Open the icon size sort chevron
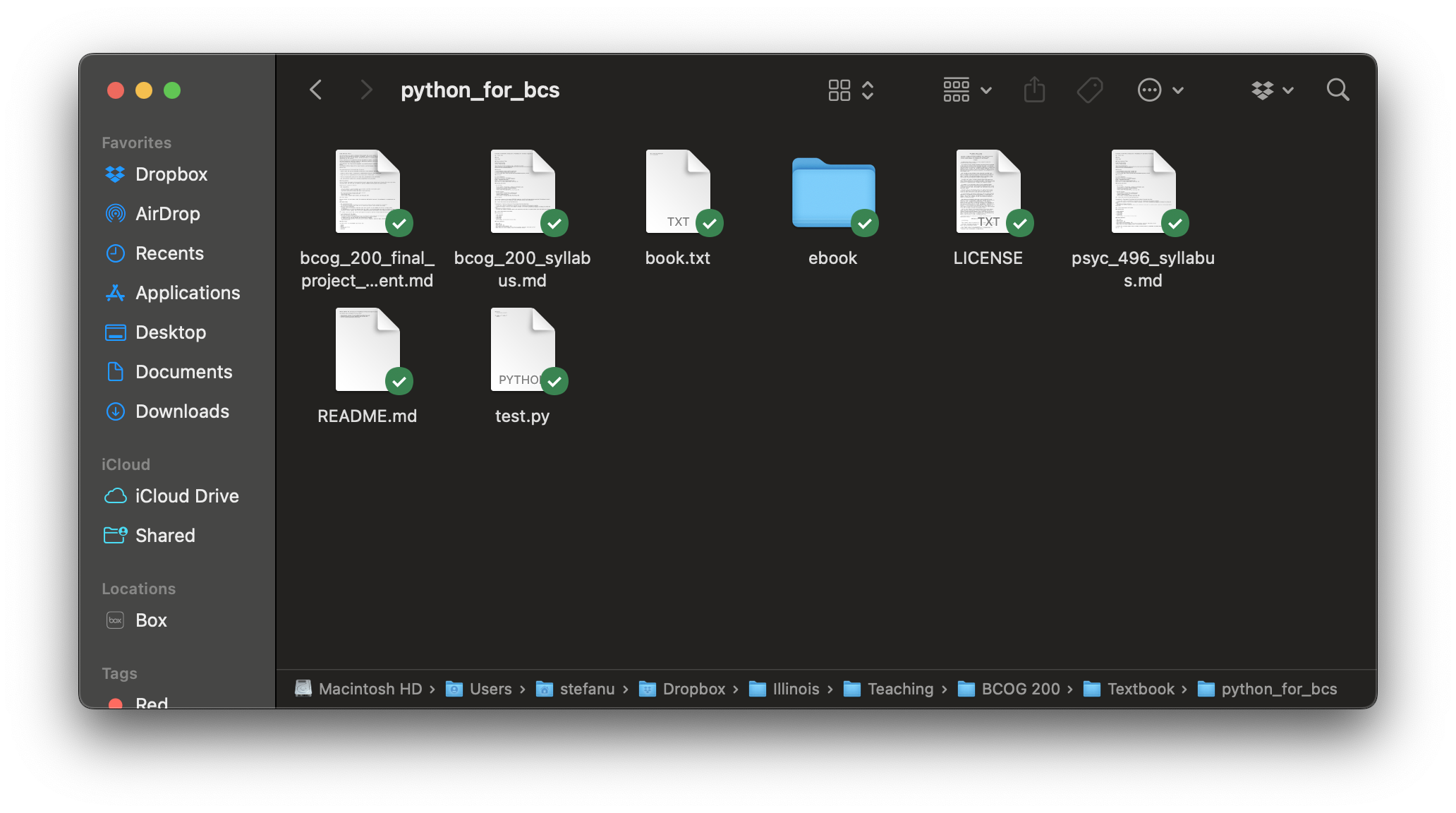 869,90
